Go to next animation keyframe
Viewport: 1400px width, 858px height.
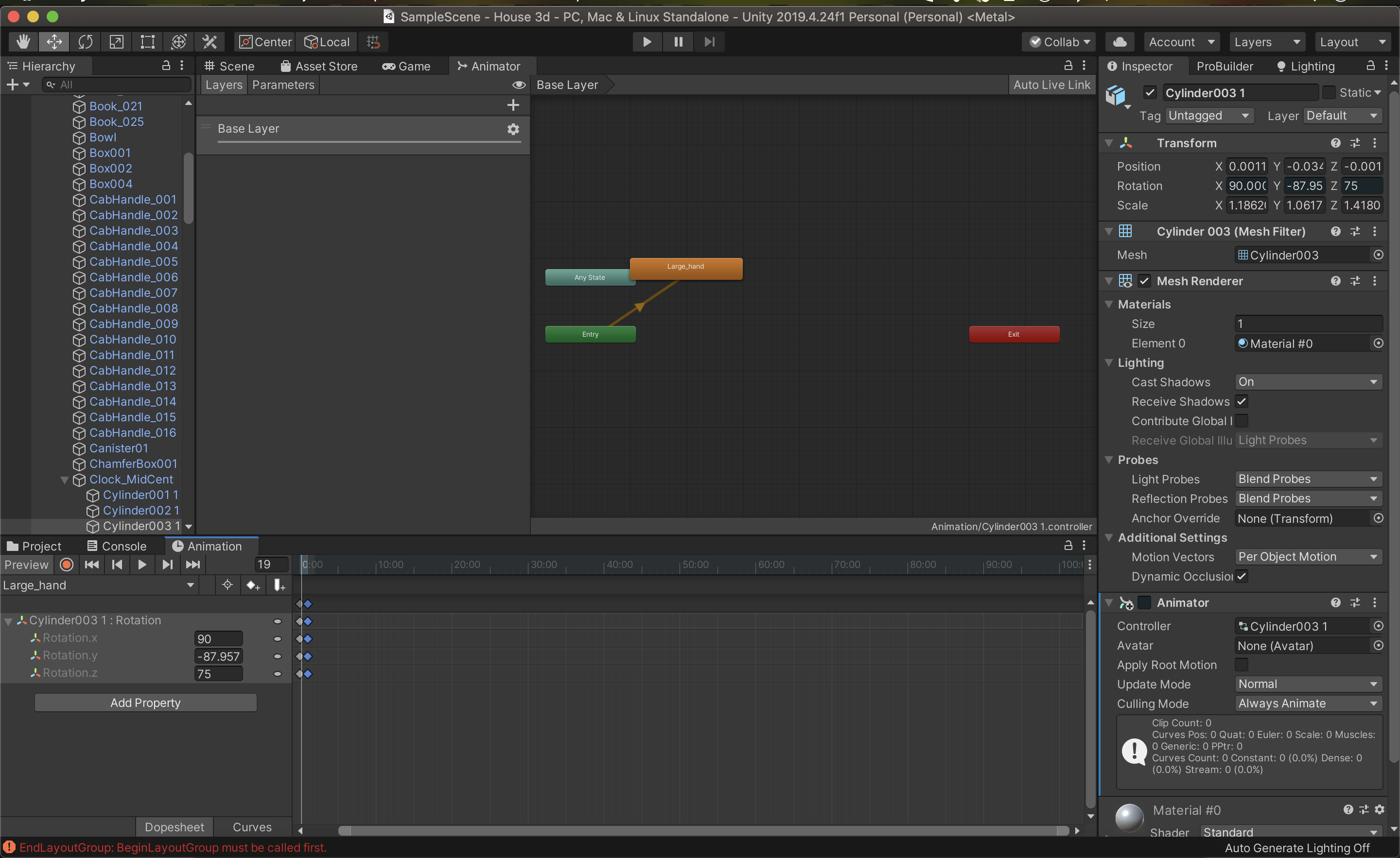point(167,565)
